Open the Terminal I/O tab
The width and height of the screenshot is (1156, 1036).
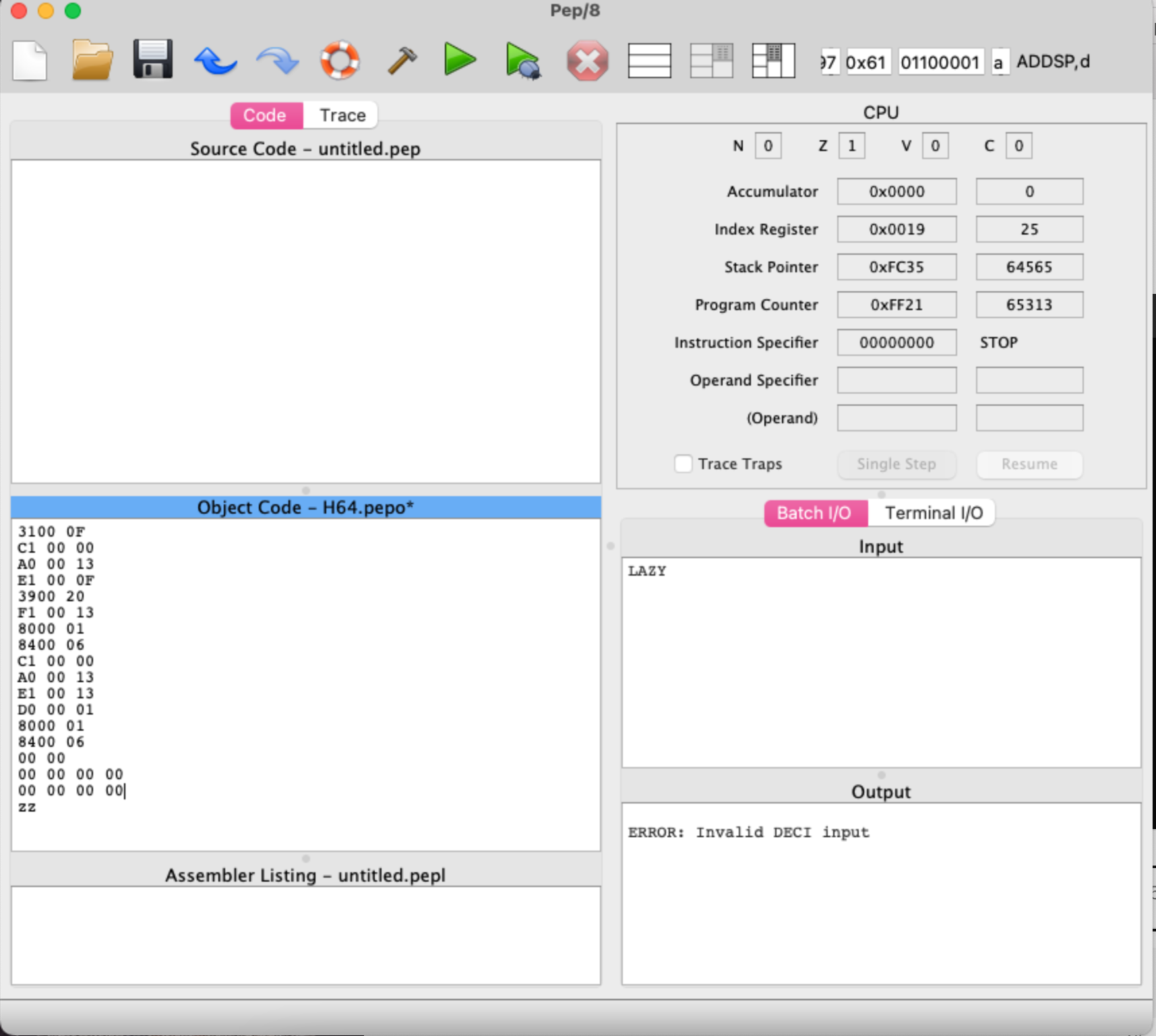tap(933, 513)
